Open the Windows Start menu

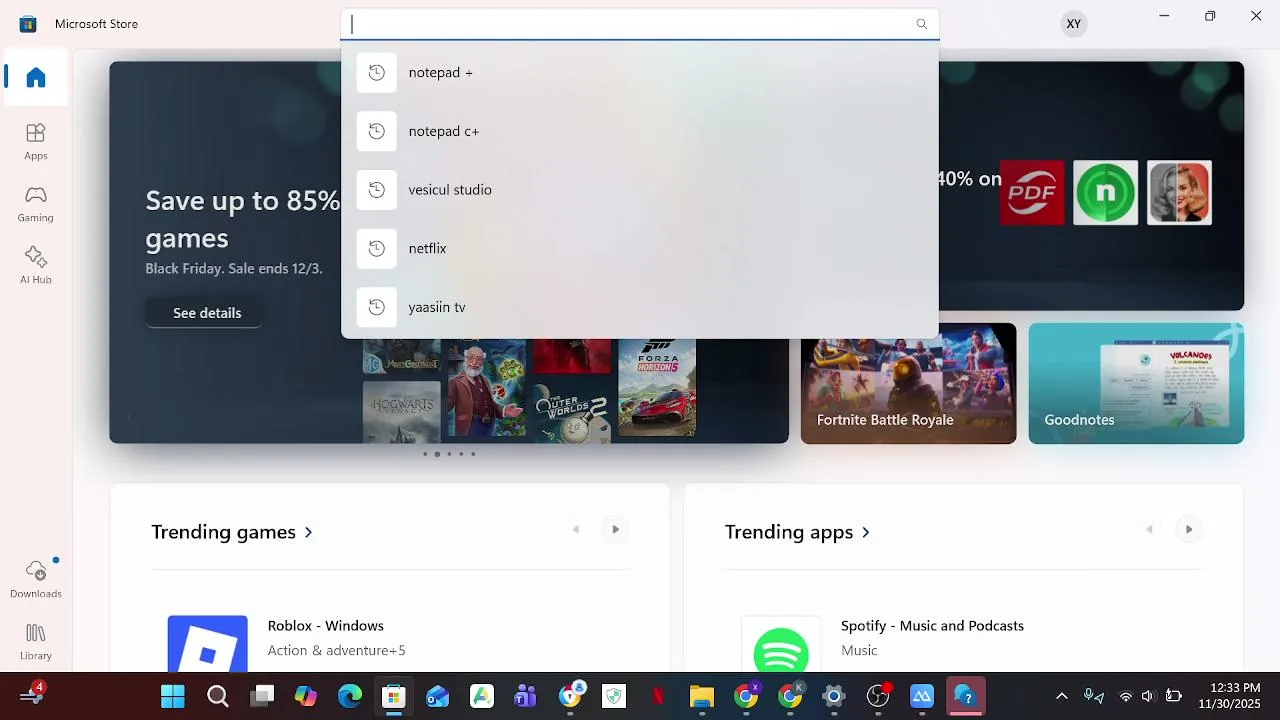[173, 696]
